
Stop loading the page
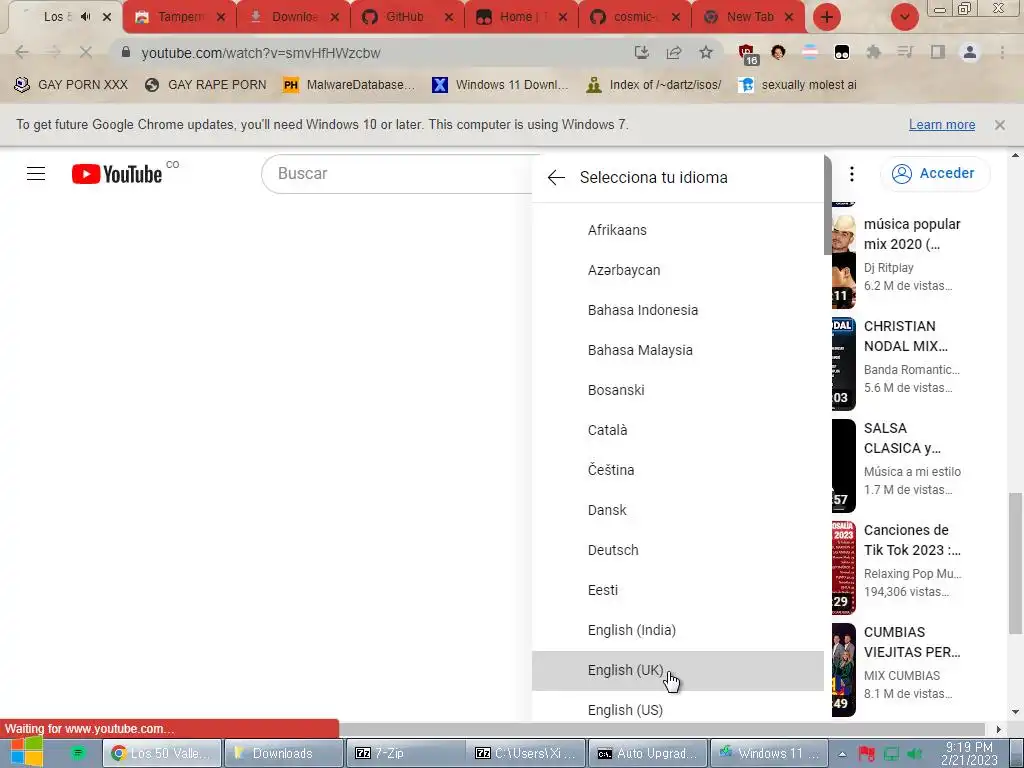[86, 52]
